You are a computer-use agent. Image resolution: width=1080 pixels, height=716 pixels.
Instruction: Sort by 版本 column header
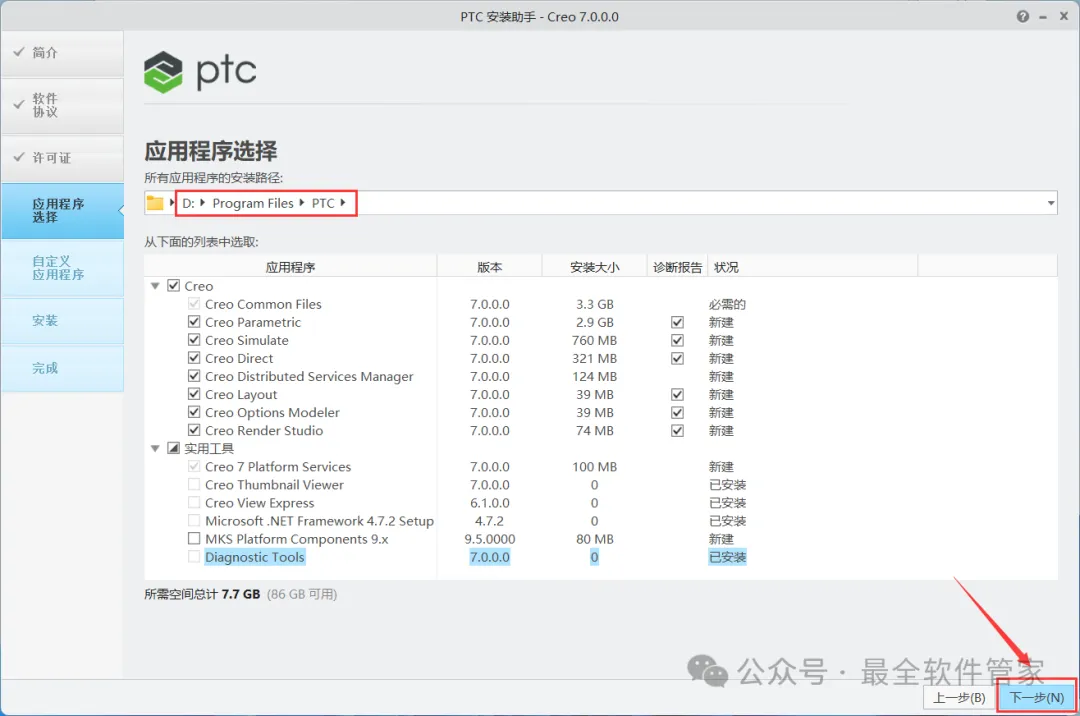tap(490, 267)
